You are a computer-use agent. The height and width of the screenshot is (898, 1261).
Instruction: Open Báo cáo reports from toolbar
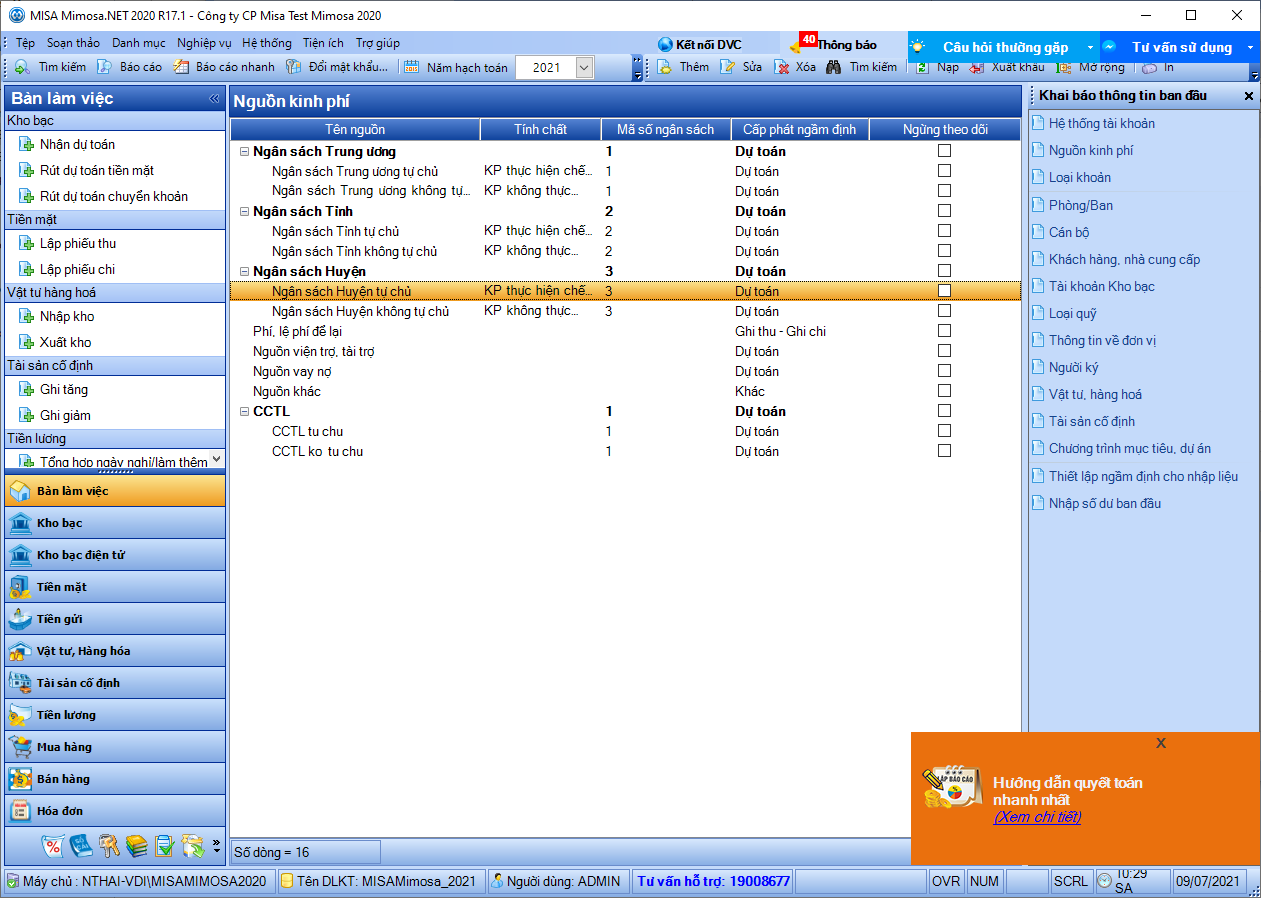(129, 68)
